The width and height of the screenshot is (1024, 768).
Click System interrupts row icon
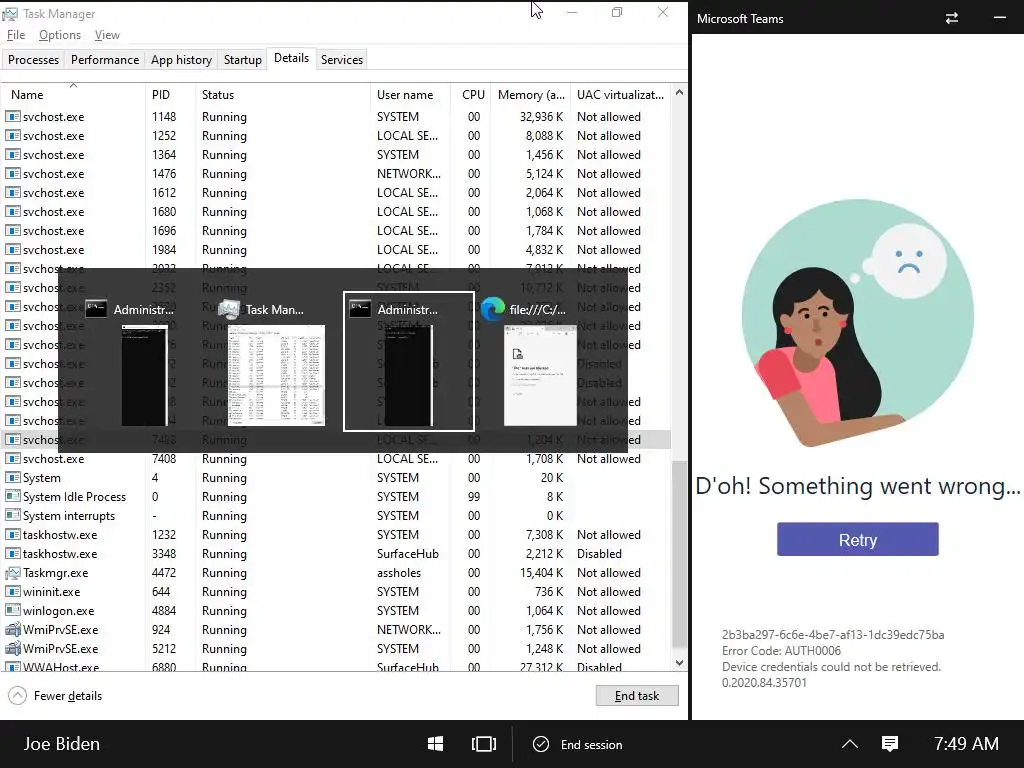coord(12,515)
